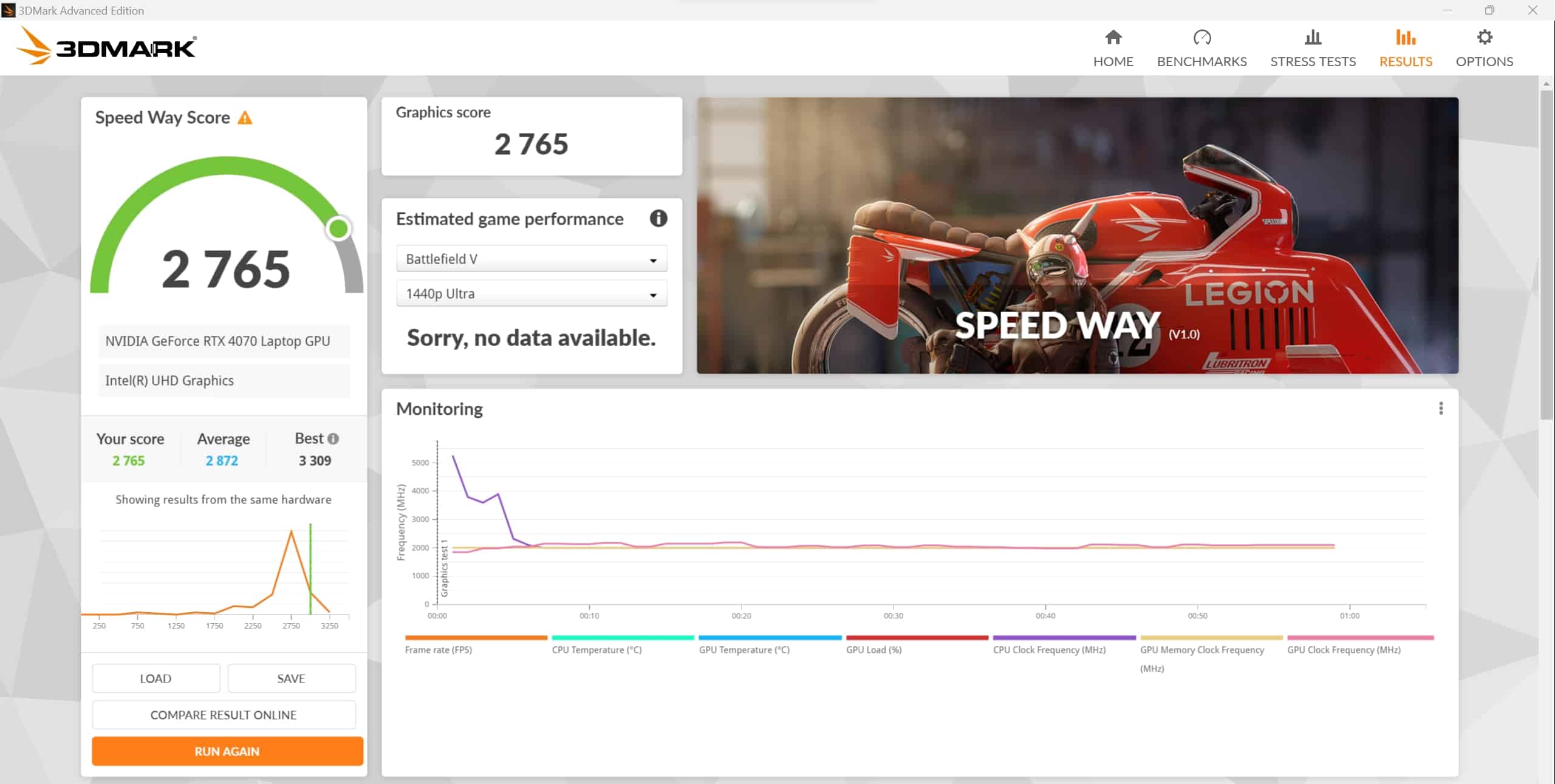
Task: Click the vertical scrollbar on the right
Action: pos(1546,255)
